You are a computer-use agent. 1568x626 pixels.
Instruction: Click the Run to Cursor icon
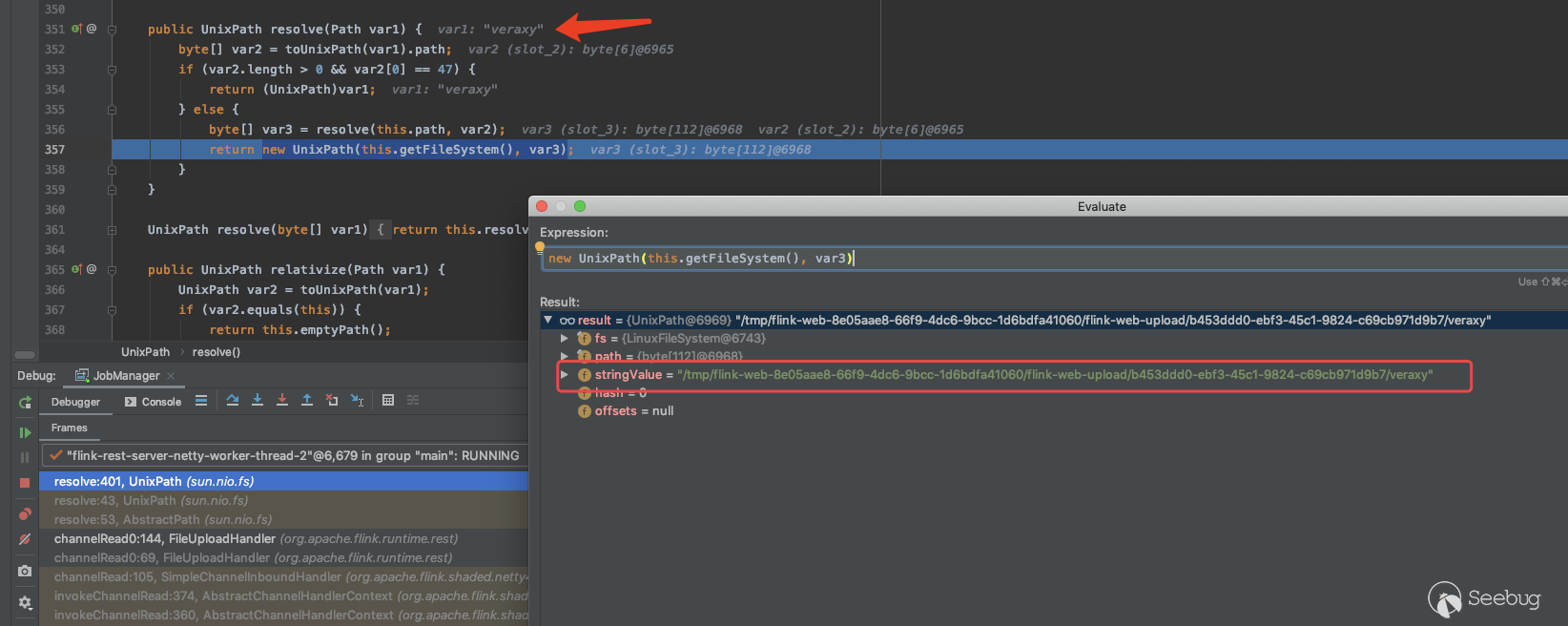pyautogui.click(x=357, y=401)
